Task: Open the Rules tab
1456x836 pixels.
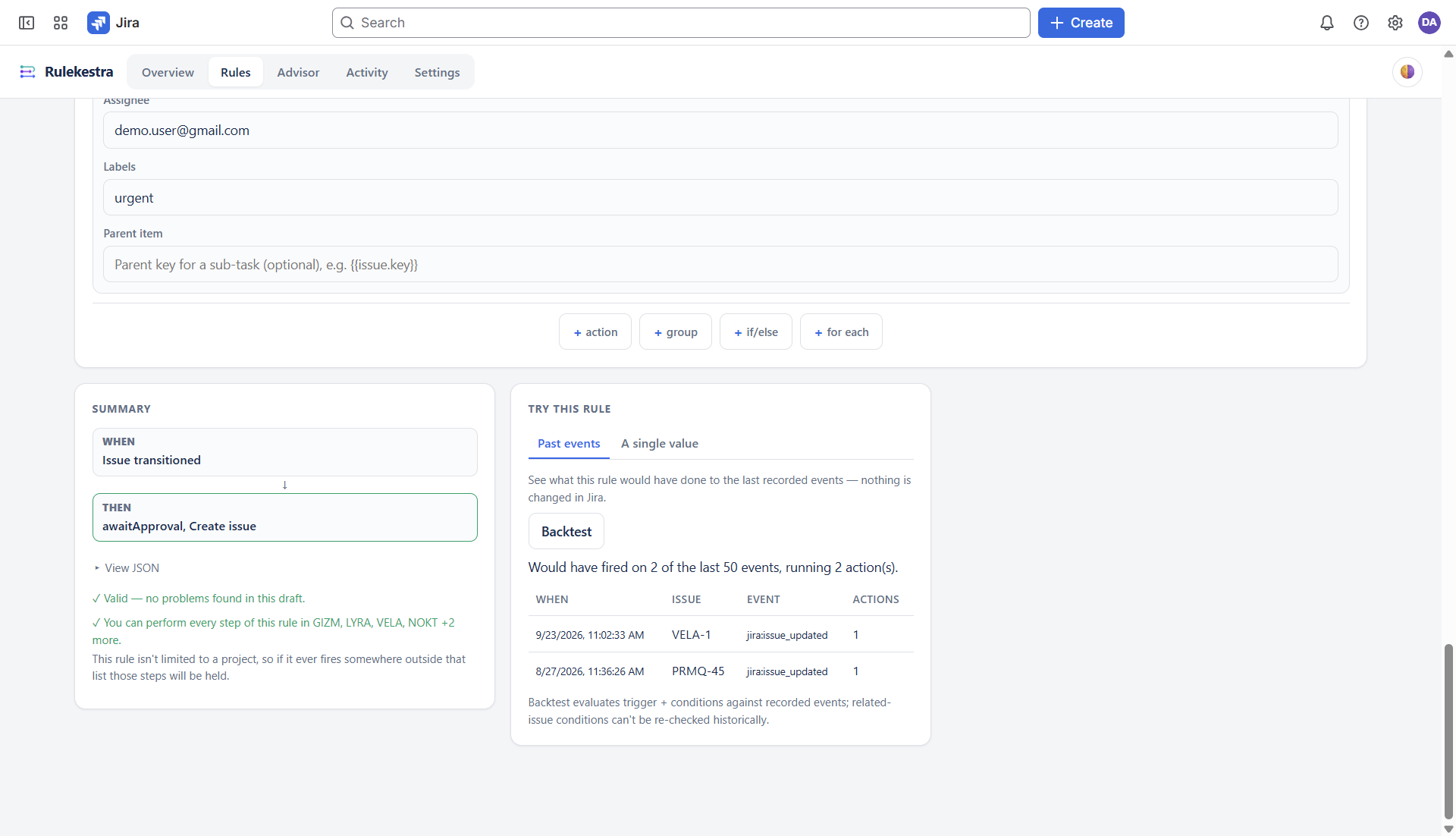Action: 236,72
